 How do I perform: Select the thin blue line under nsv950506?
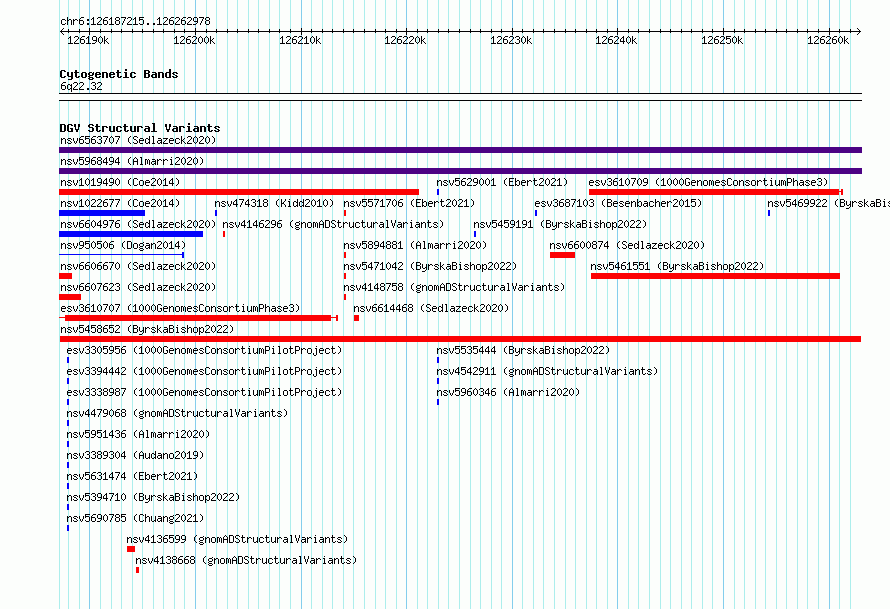coord(121,255)
